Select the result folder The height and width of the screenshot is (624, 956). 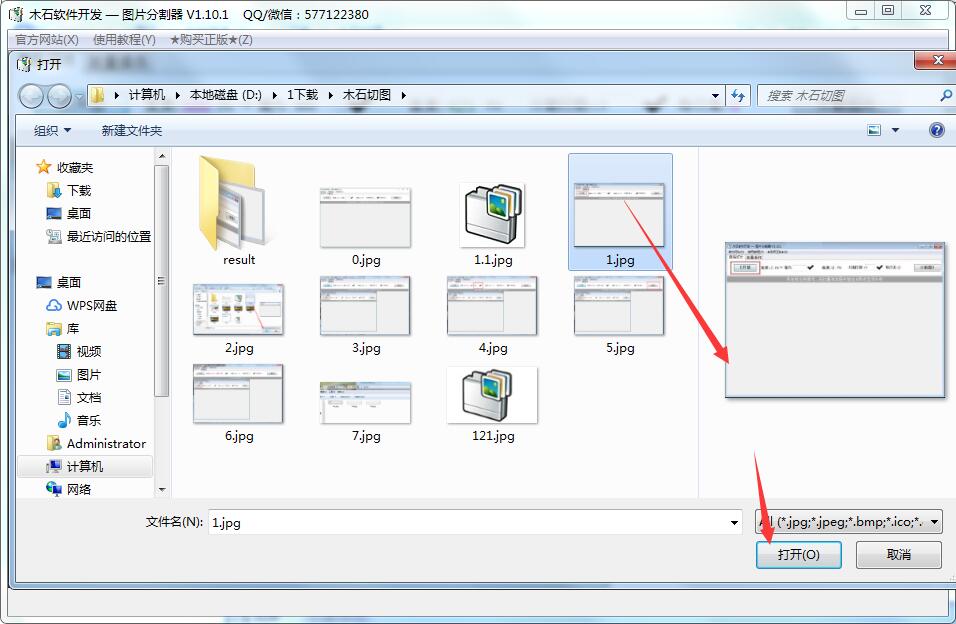238,211
